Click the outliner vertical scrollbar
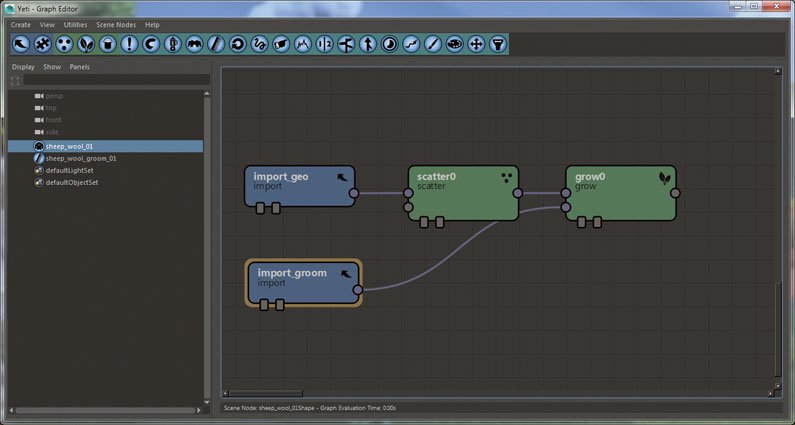Image resolution: width=795 pixels, height=425 pixels. (207, 246)
